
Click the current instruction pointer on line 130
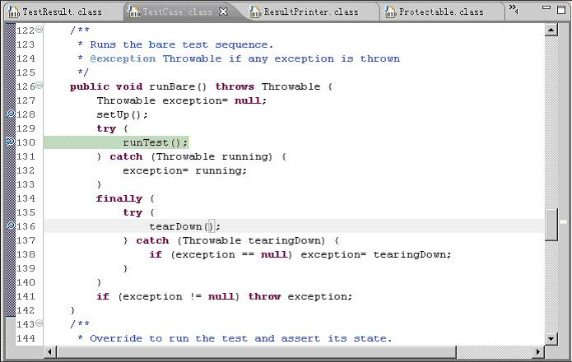coord(10,142)
